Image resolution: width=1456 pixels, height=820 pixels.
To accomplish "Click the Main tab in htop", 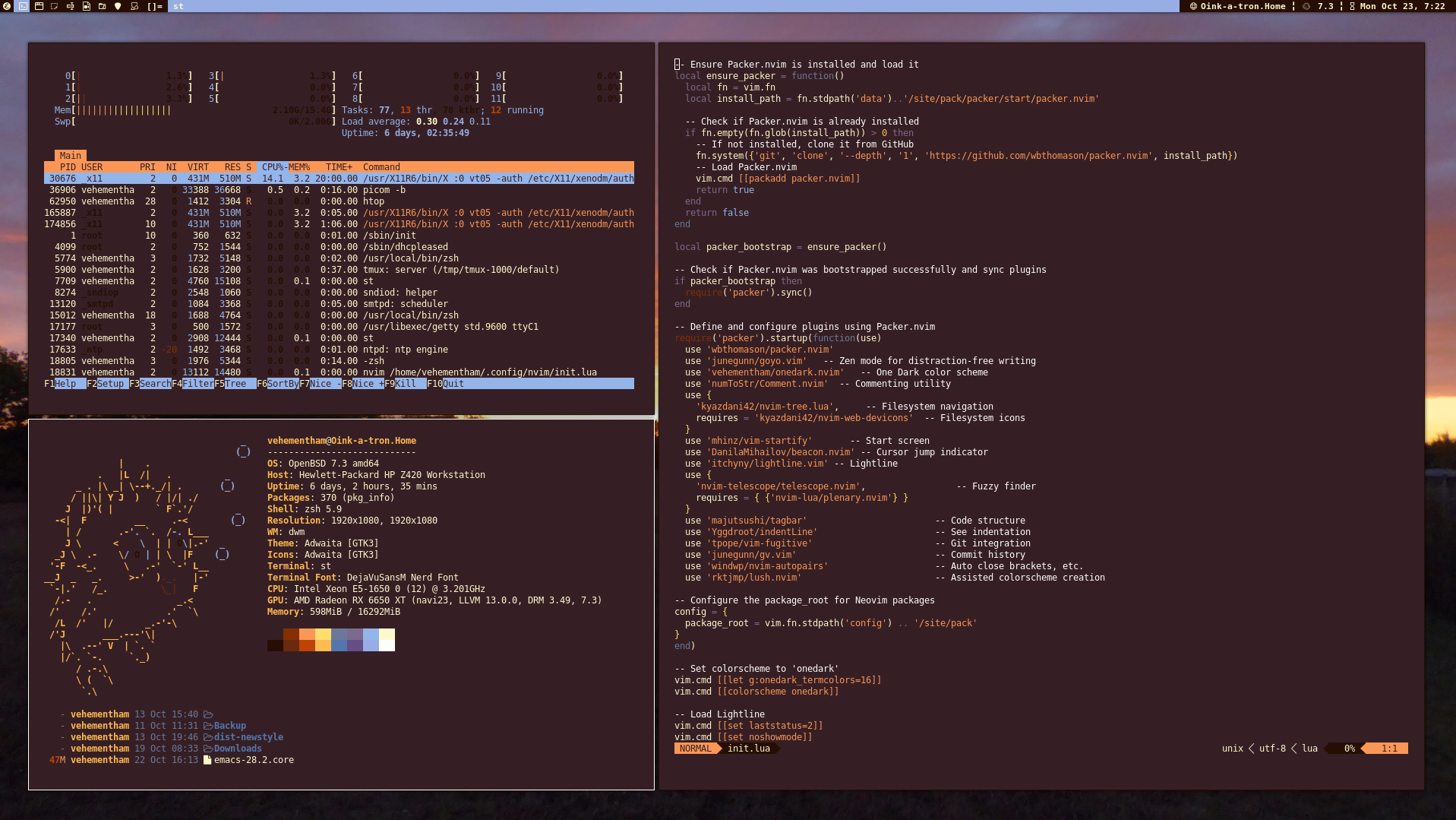I will 70,156.
